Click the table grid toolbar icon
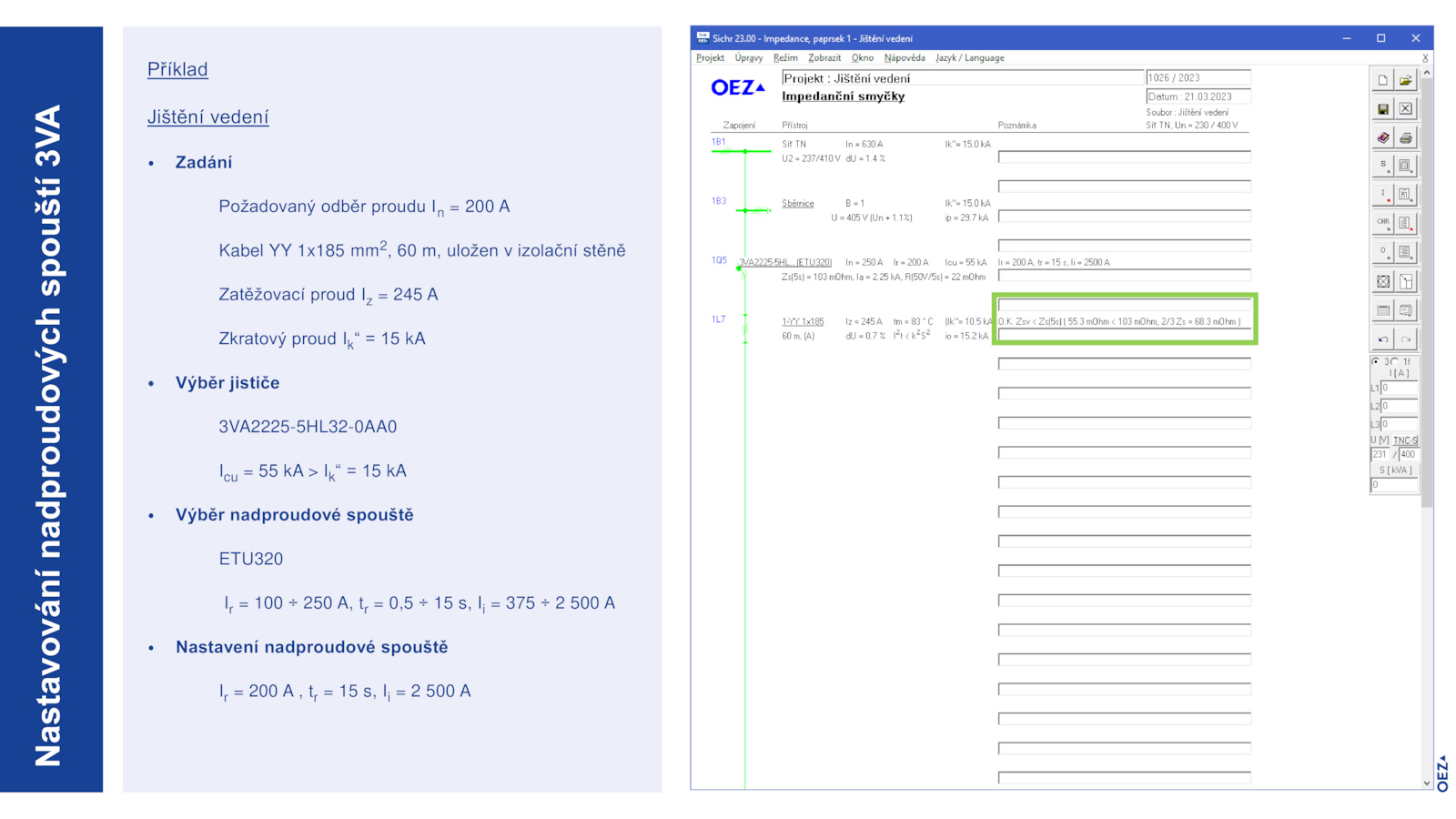 pos(1382,310)
